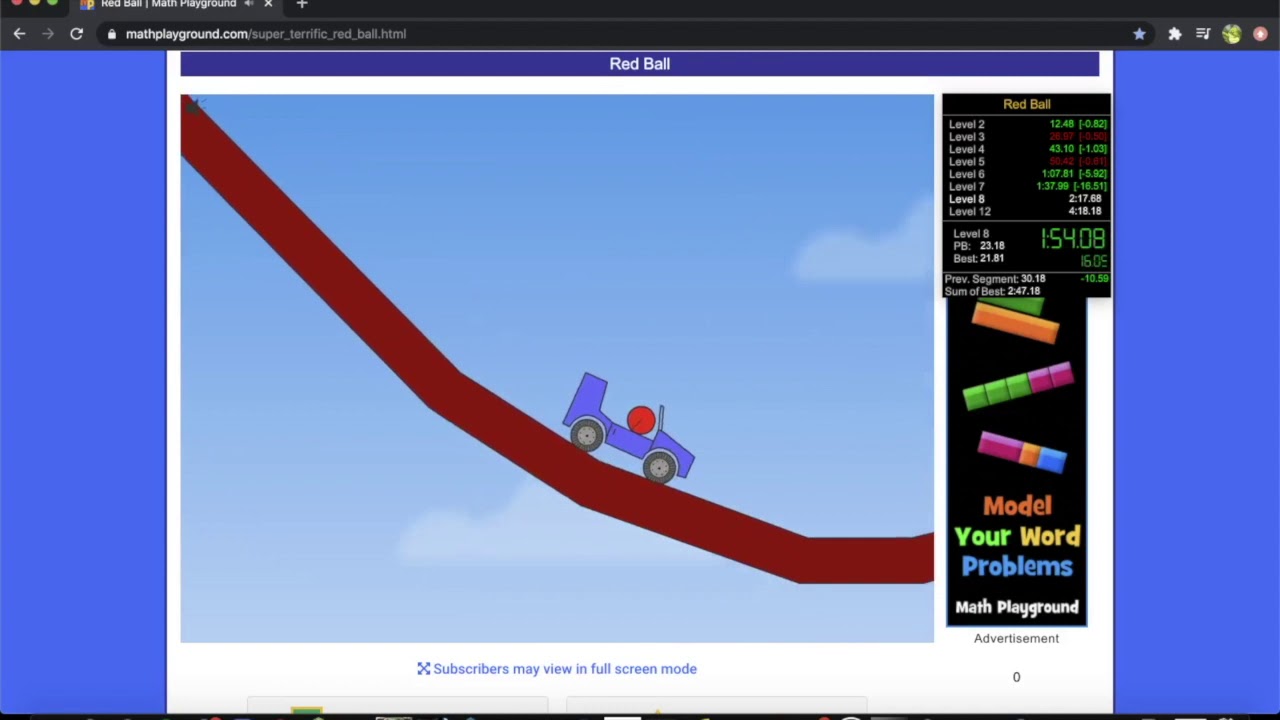The height and width of the screenshot is (720, 1280).
Task: Click the Math Playground logo text in ad
Action: click(x=1017, y=607)
